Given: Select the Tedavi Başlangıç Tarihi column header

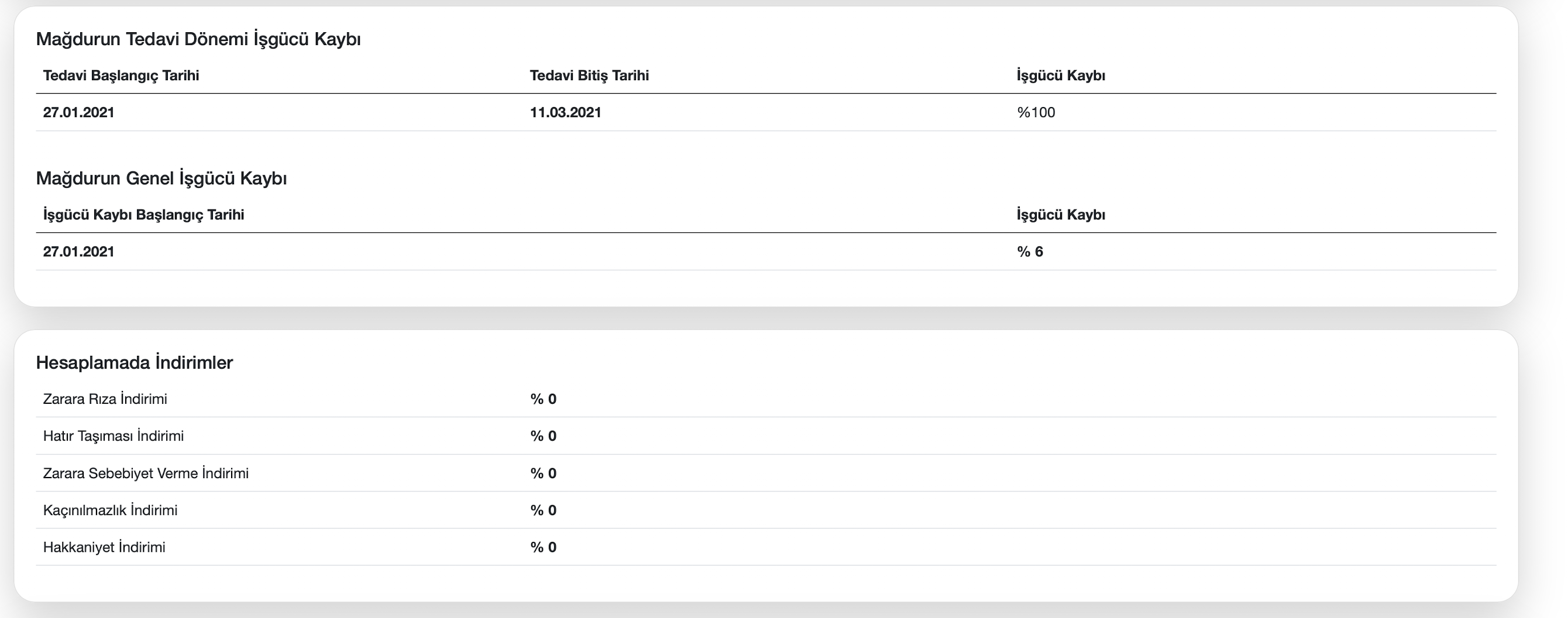Looking at the screenshot, I should [x=121, y=75].
